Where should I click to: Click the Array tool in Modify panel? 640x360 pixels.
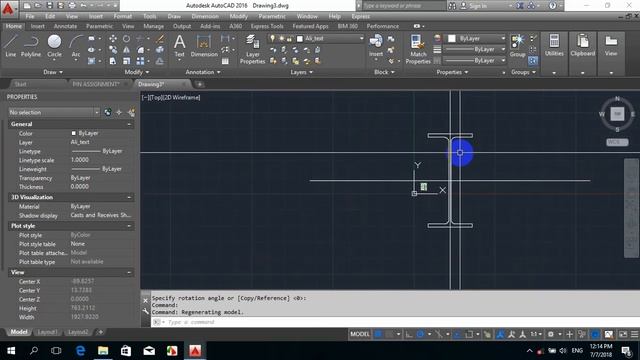coord(140,61)
